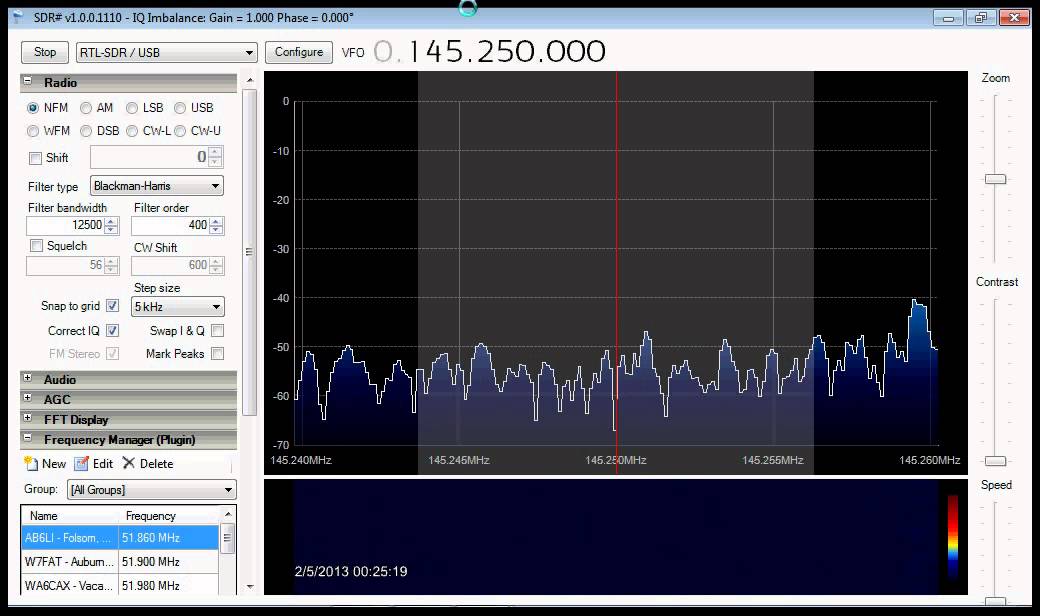The height and width of the screenshot is (616, 1040).
Task: Select LSB demodulation mode
Action: pyautogui.click(x=132, y=107)
